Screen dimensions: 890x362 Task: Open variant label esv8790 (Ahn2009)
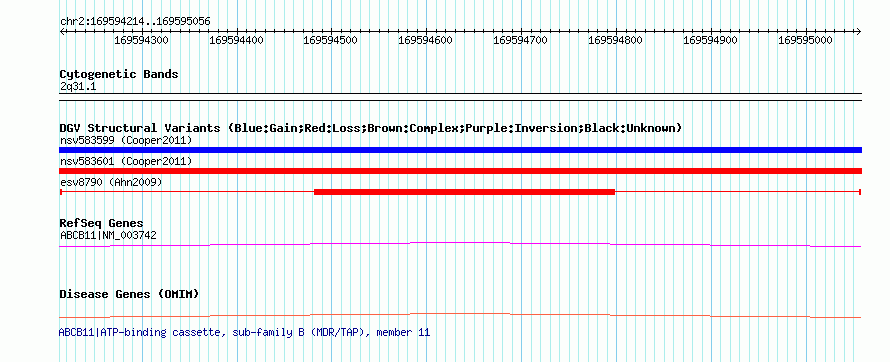pyautogui.click(x=111, y=183)
